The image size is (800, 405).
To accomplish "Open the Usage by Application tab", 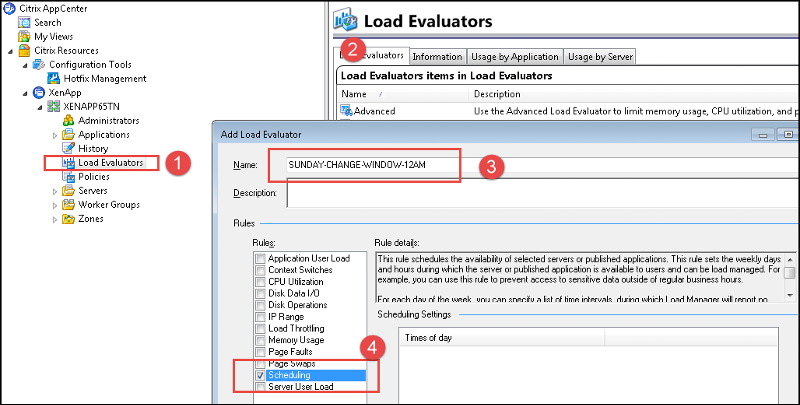I will click(515, 57).
